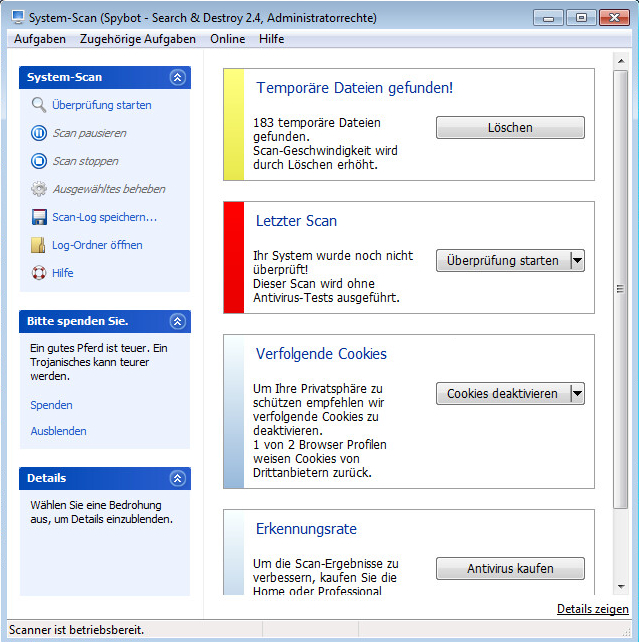This screenshot has height=642, width=639.
Task: Open dropdown arrow next to Überprüfung starten button
Action: (x=577, y=260)
